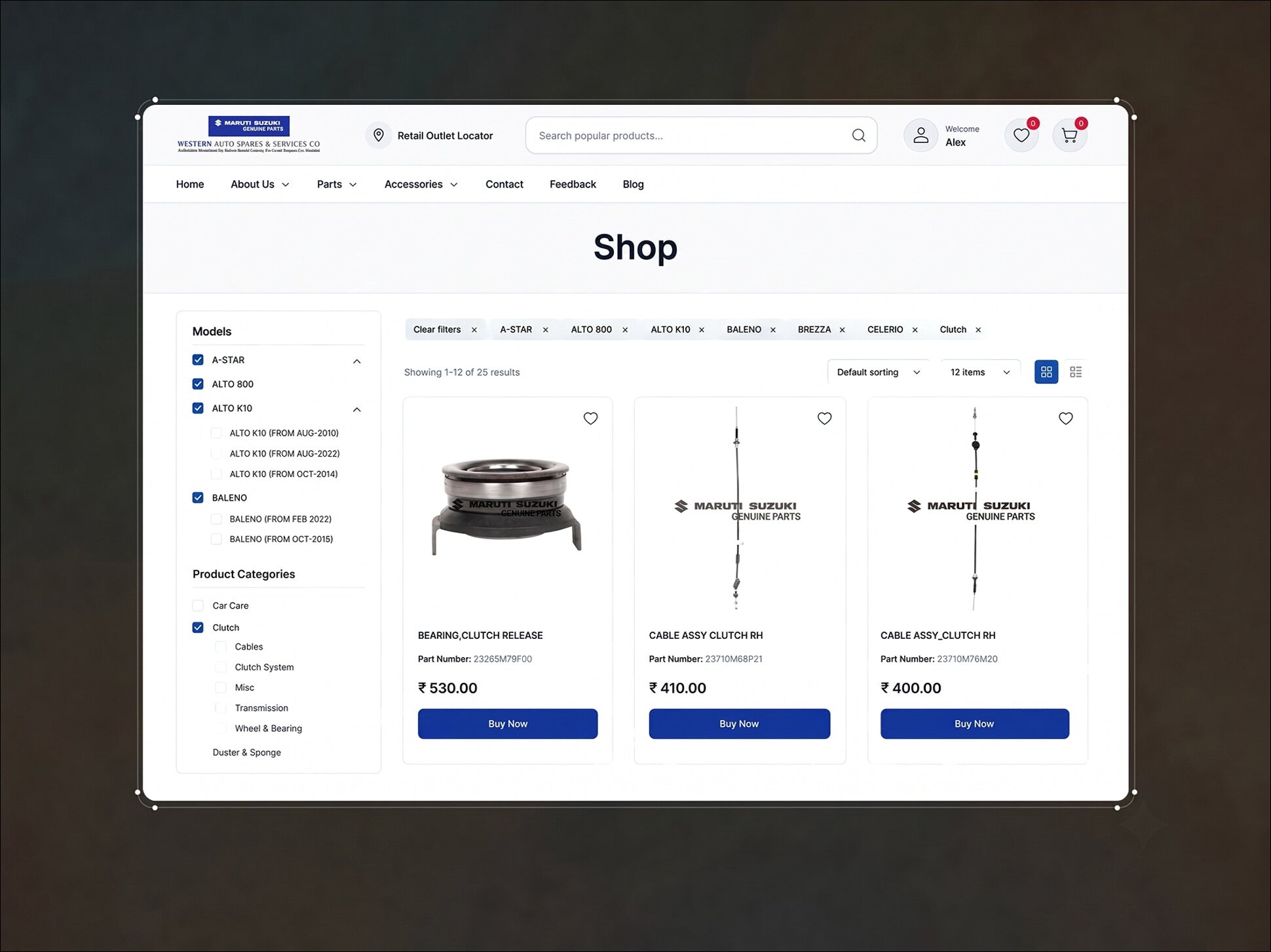The width and height of the screenshot is (1271, 952).
Task: Check the Wheel & Bearing subcategory
Action: [x=221, y=728]
